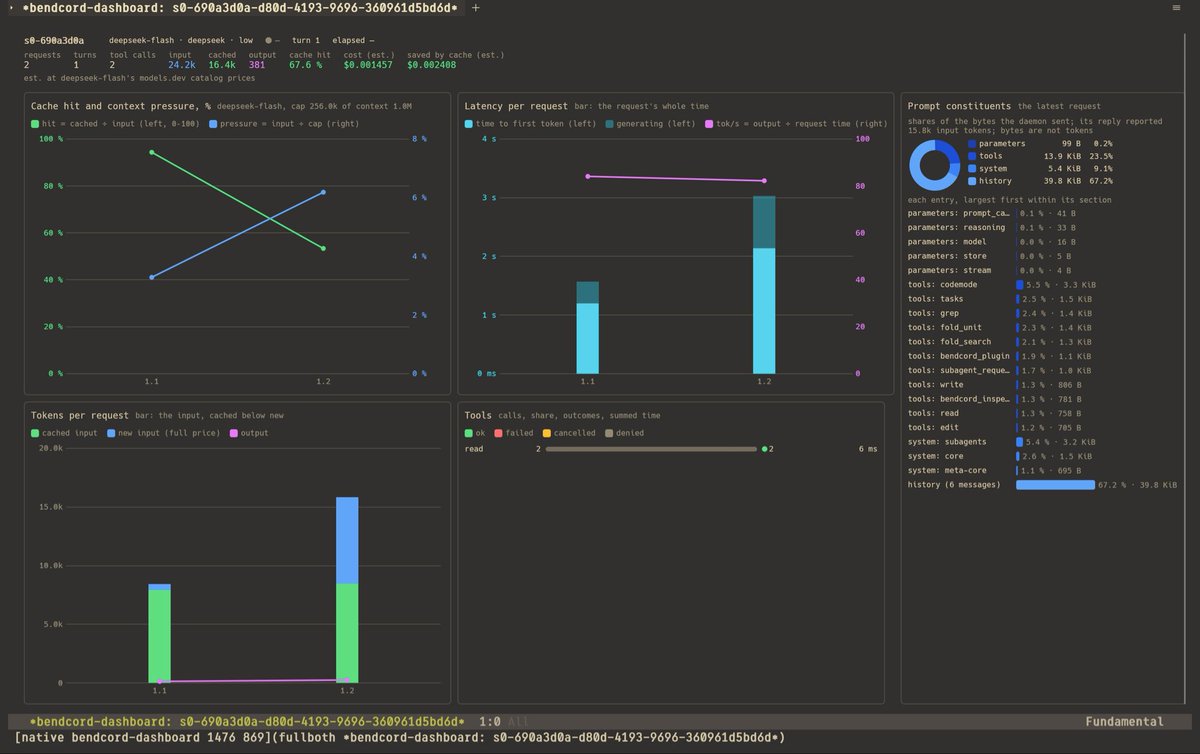Image resolution: width=1200 pixels, height=754 pixels.
Task: Click the system swatch in Prompt constituents legend
Action: tap(972, 169)
